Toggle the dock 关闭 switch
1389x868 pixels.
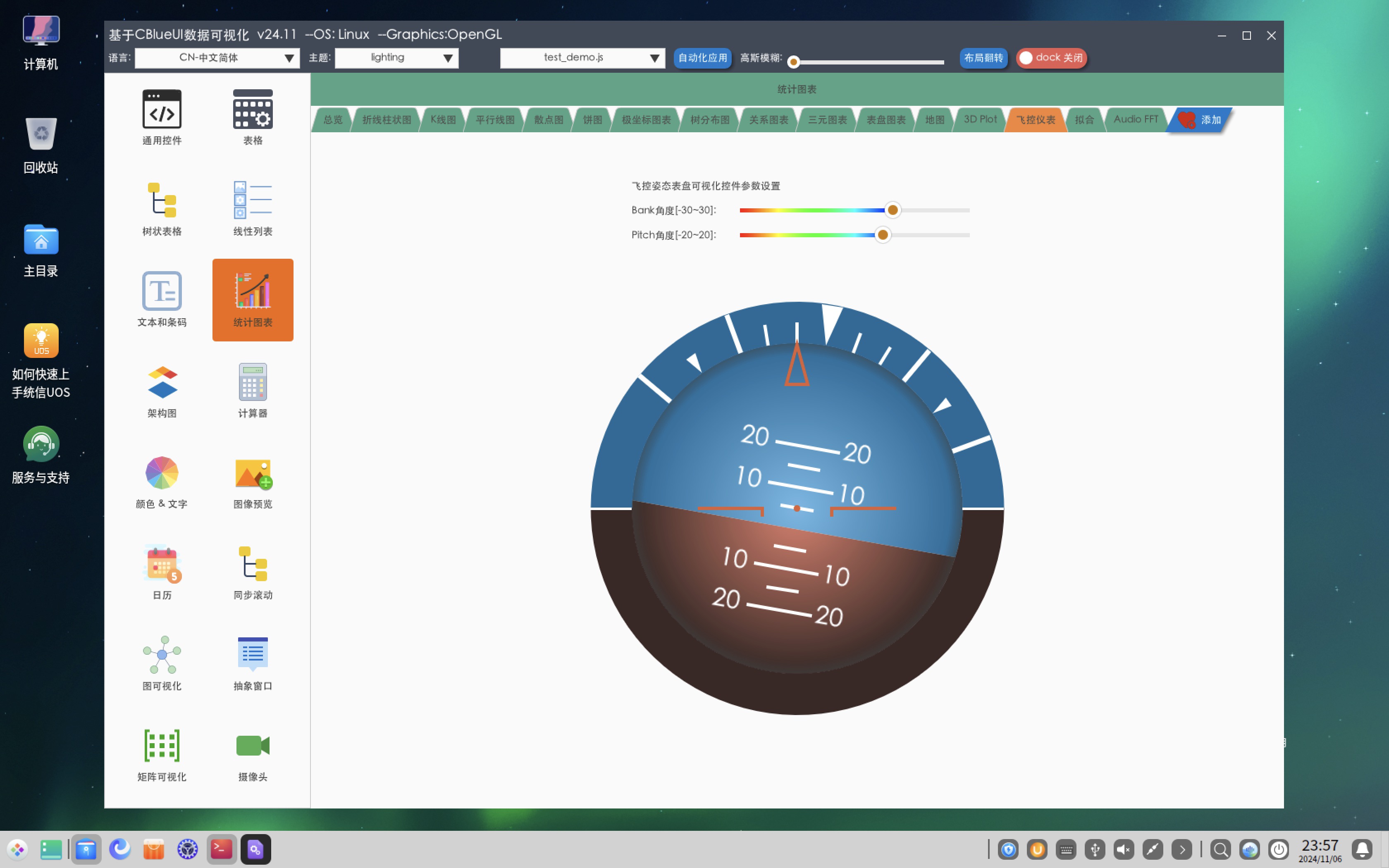[1052, 57]
